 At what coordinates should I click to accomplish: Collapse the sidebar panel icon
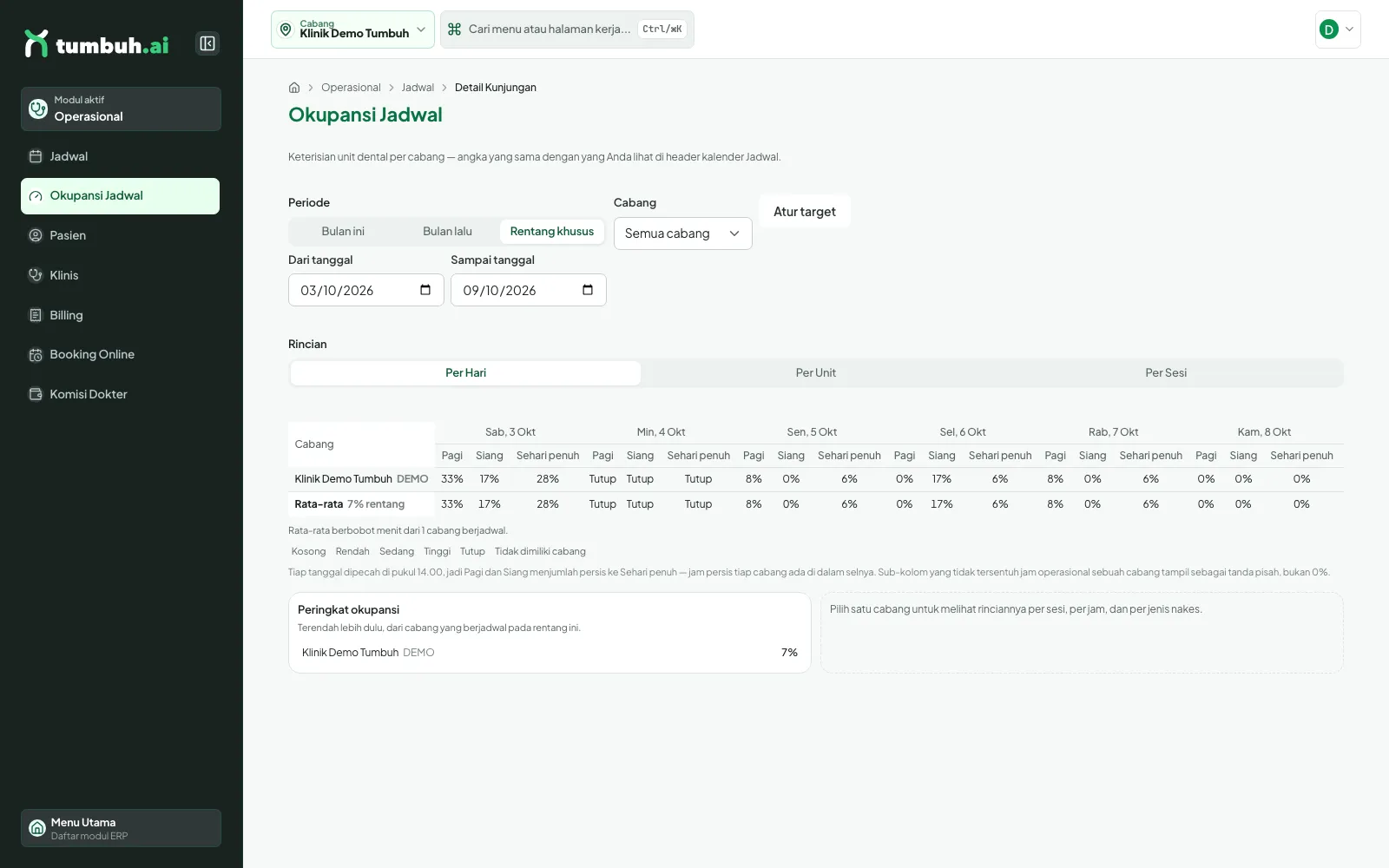tap(207, 43)
